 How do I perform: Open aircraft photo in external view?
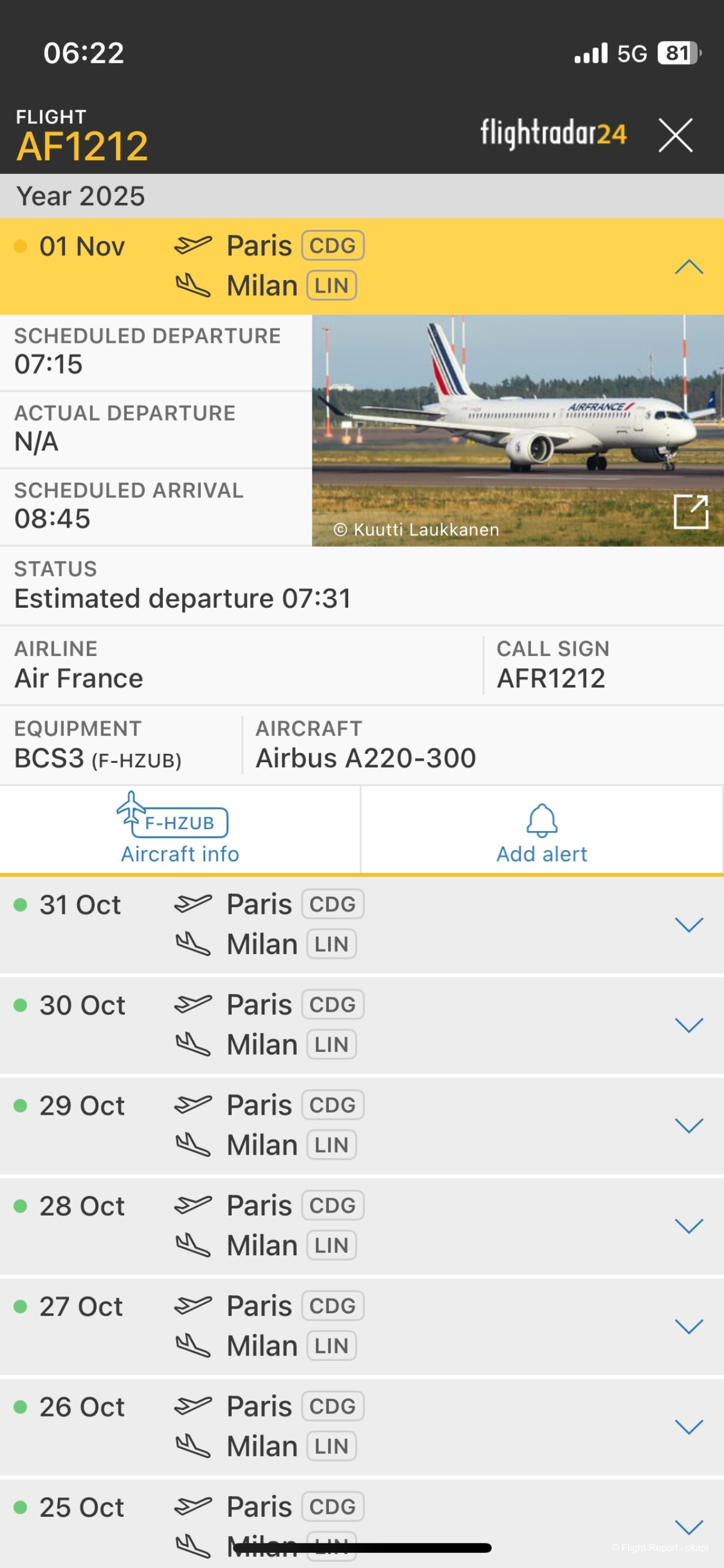691,511
